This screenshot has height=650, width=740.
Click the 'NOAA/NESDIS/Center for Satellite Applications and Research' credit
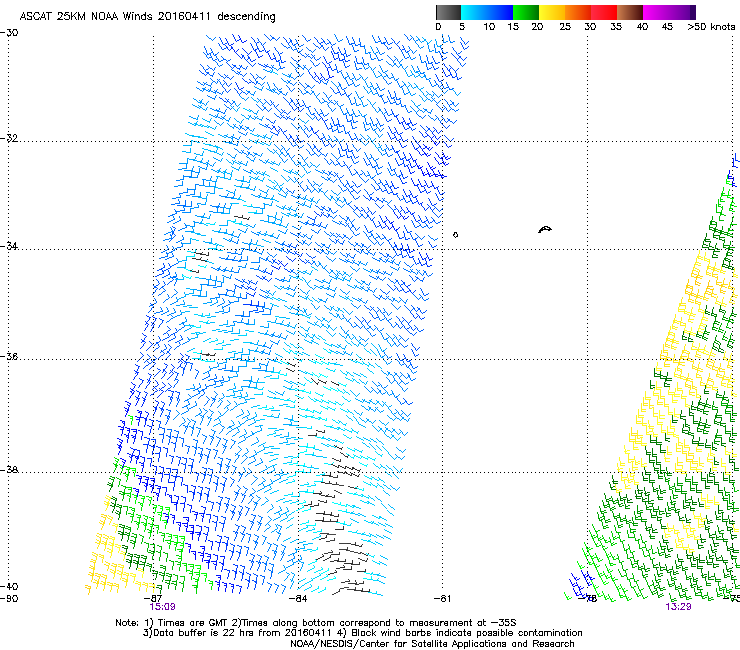click(x=432, y=644)
